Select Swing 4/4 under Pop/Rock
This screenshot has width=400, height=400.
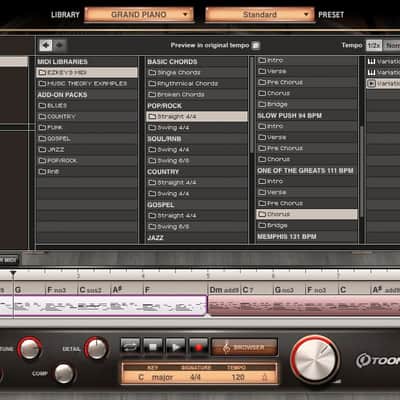(197, 128)
